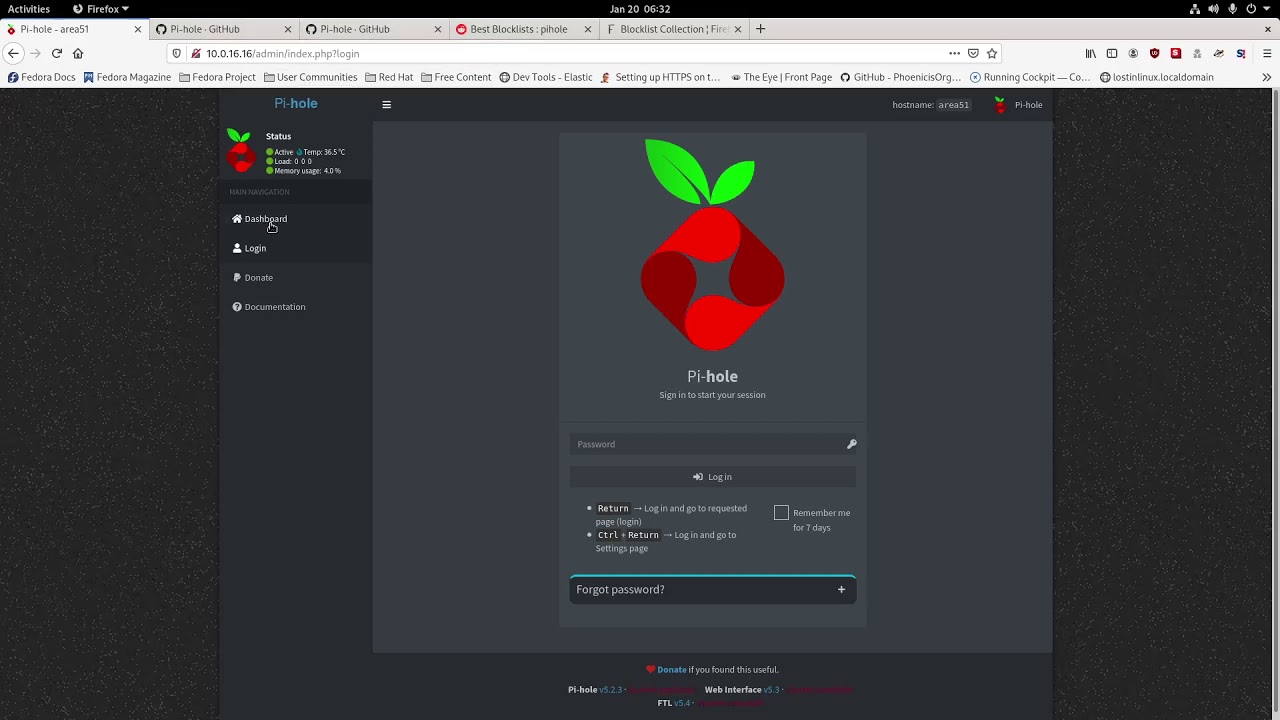
Task: Click the site info shield icon in URL bar
Action: 177,53
